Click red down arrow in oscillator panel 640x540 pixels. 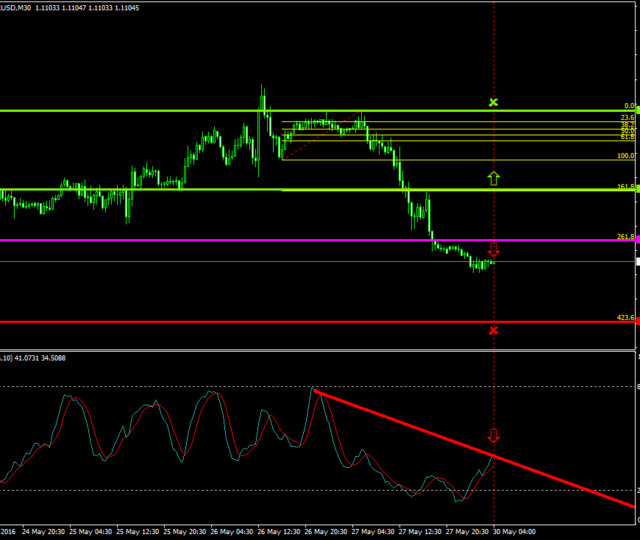493,436
